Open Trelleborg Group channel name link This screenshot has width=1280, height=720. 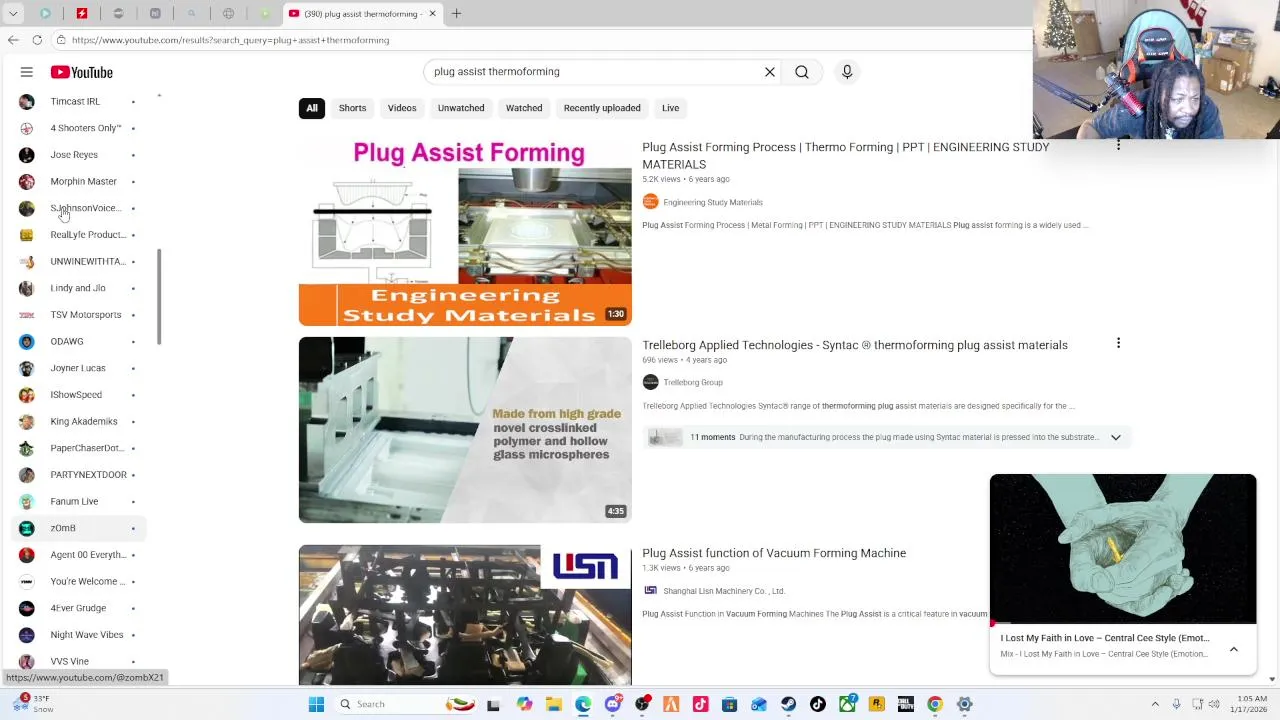tap(693, 382)
